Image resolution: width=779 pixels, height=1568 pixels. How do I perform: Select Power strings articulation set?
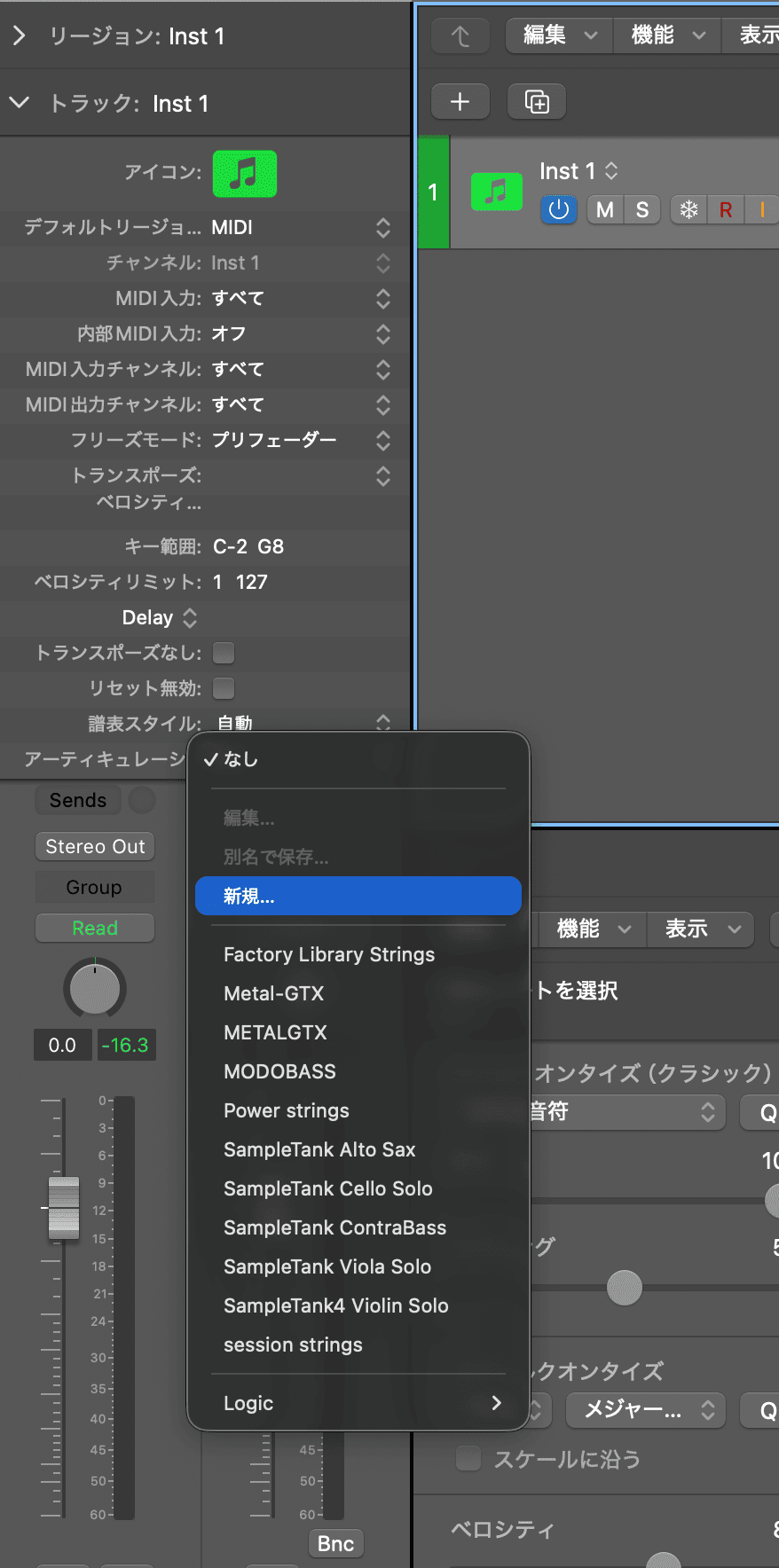(x=358, y=1110)
